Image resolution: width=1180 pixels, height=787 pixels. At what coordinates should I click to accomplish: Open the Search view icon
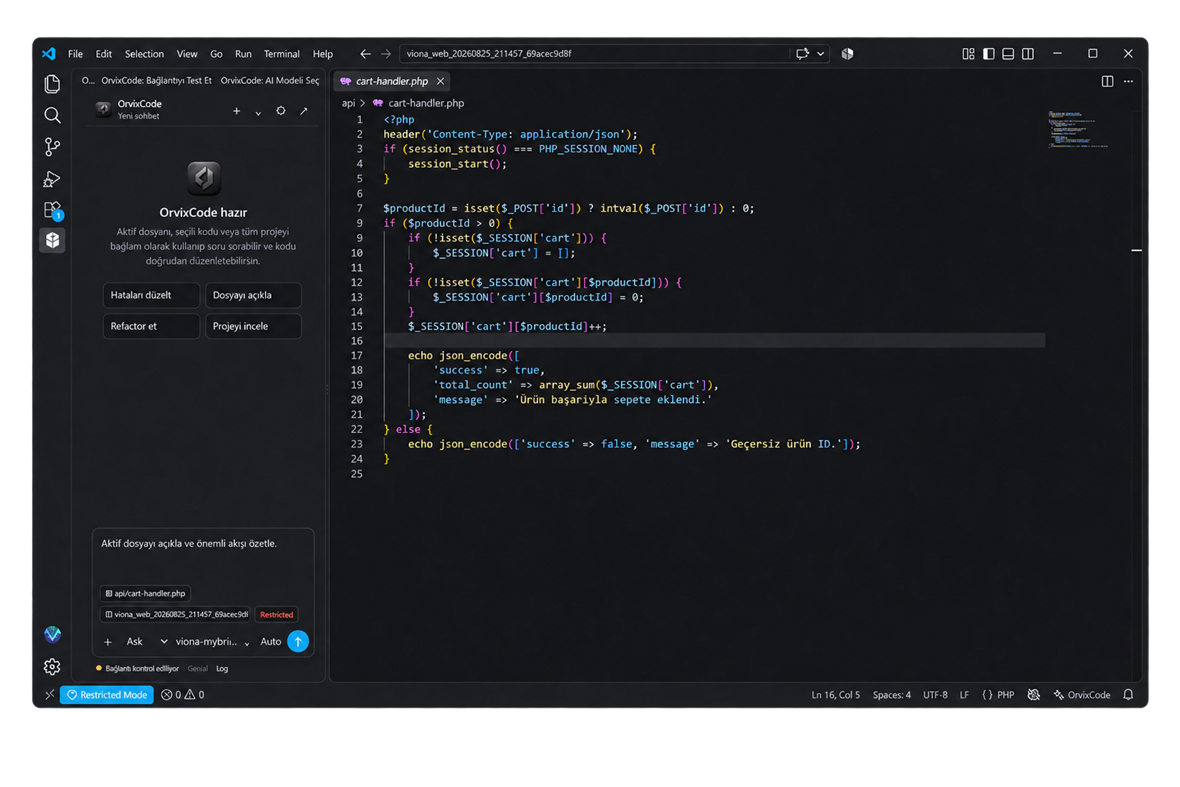[x=52, y=115]
